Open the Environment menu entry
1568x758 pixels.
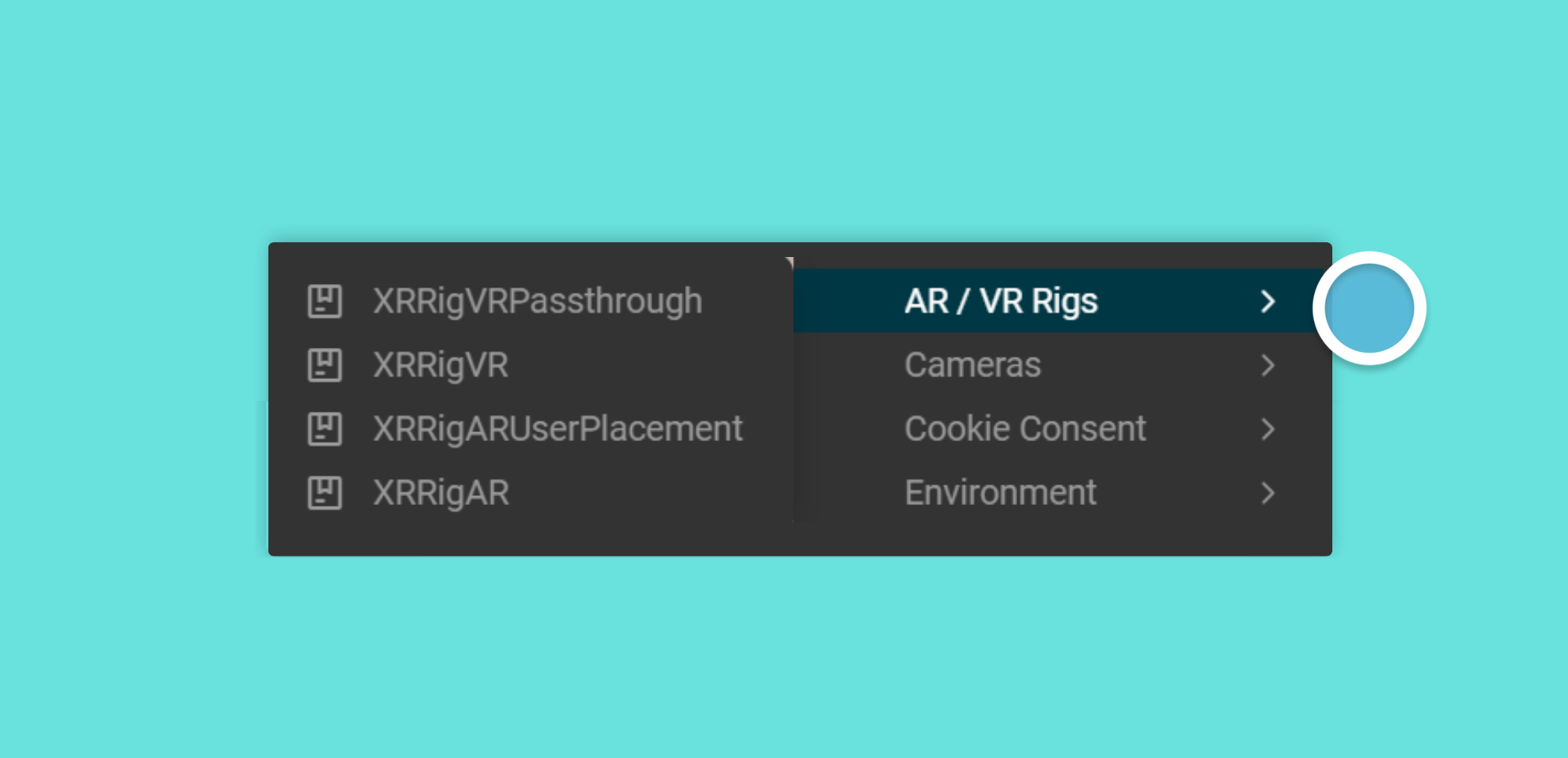click(1062, 493)
